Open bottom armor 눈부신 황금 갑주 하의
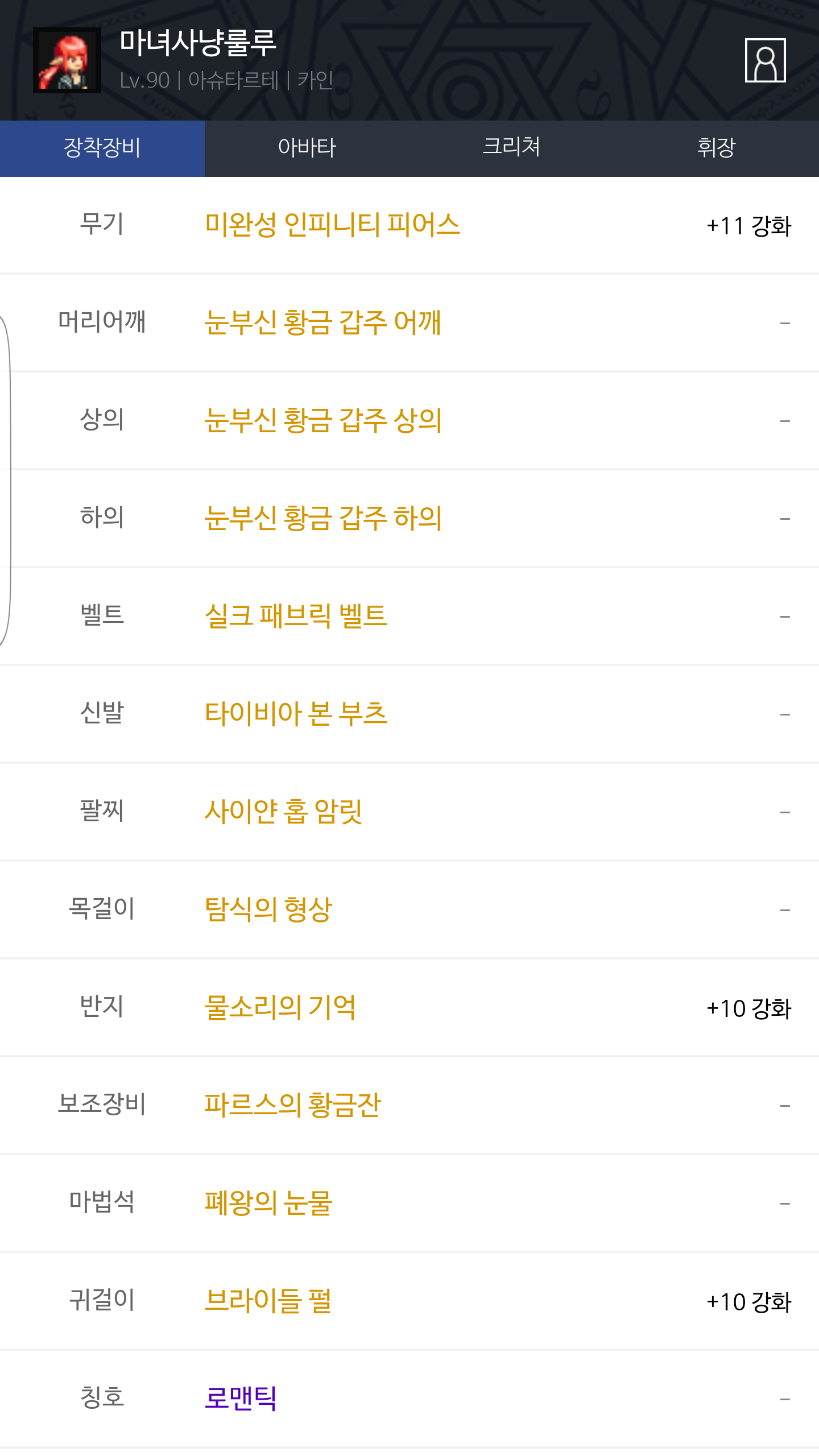Image resolution: width=819 pixels, height=1456 pixels. (x=323, y=518)
